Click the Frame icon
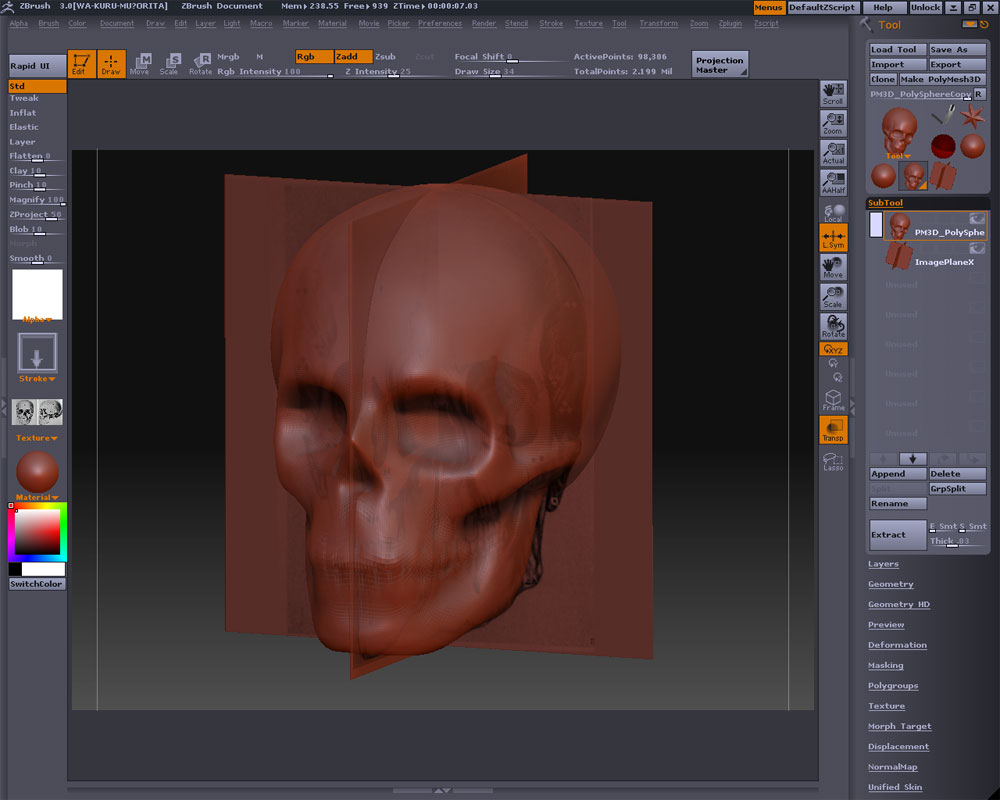The height and width of the screenshot is (800, 1000). pos(833,400)
